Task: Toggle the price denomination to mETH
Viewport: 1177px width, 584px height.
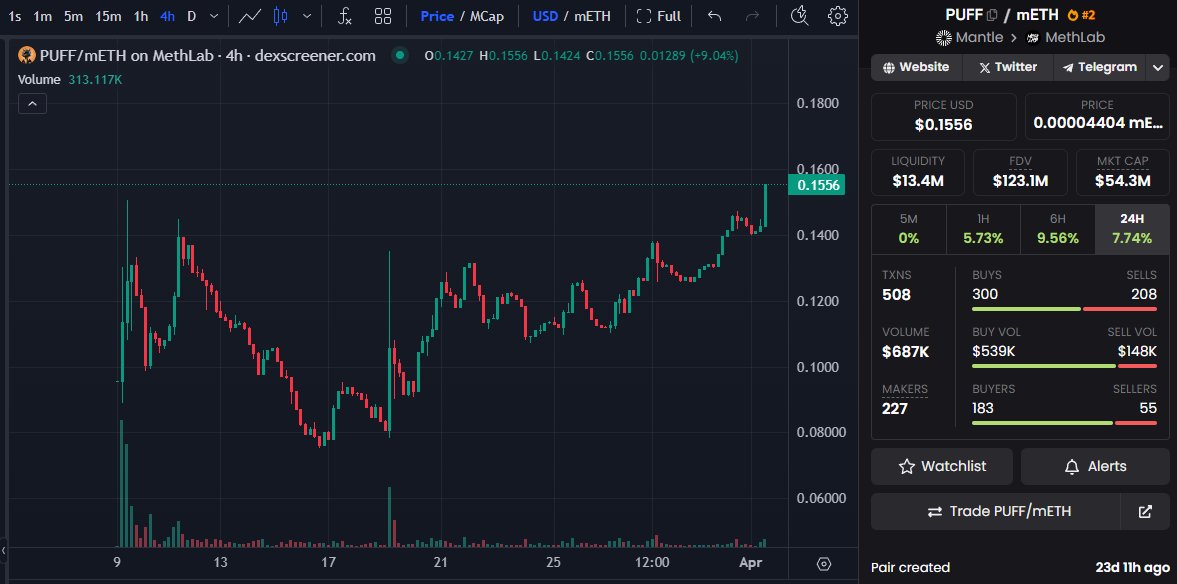Action: (x=592, y=16)
